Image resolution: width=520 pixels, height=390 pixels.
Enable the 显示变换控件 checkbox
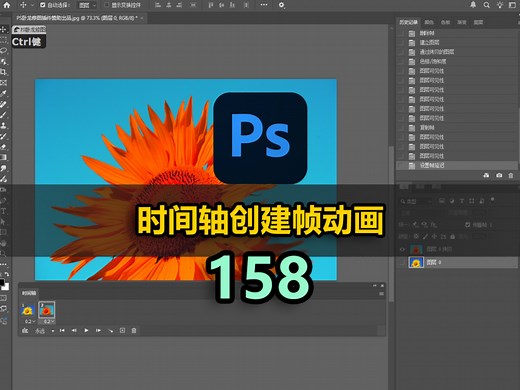coord(107,5)
